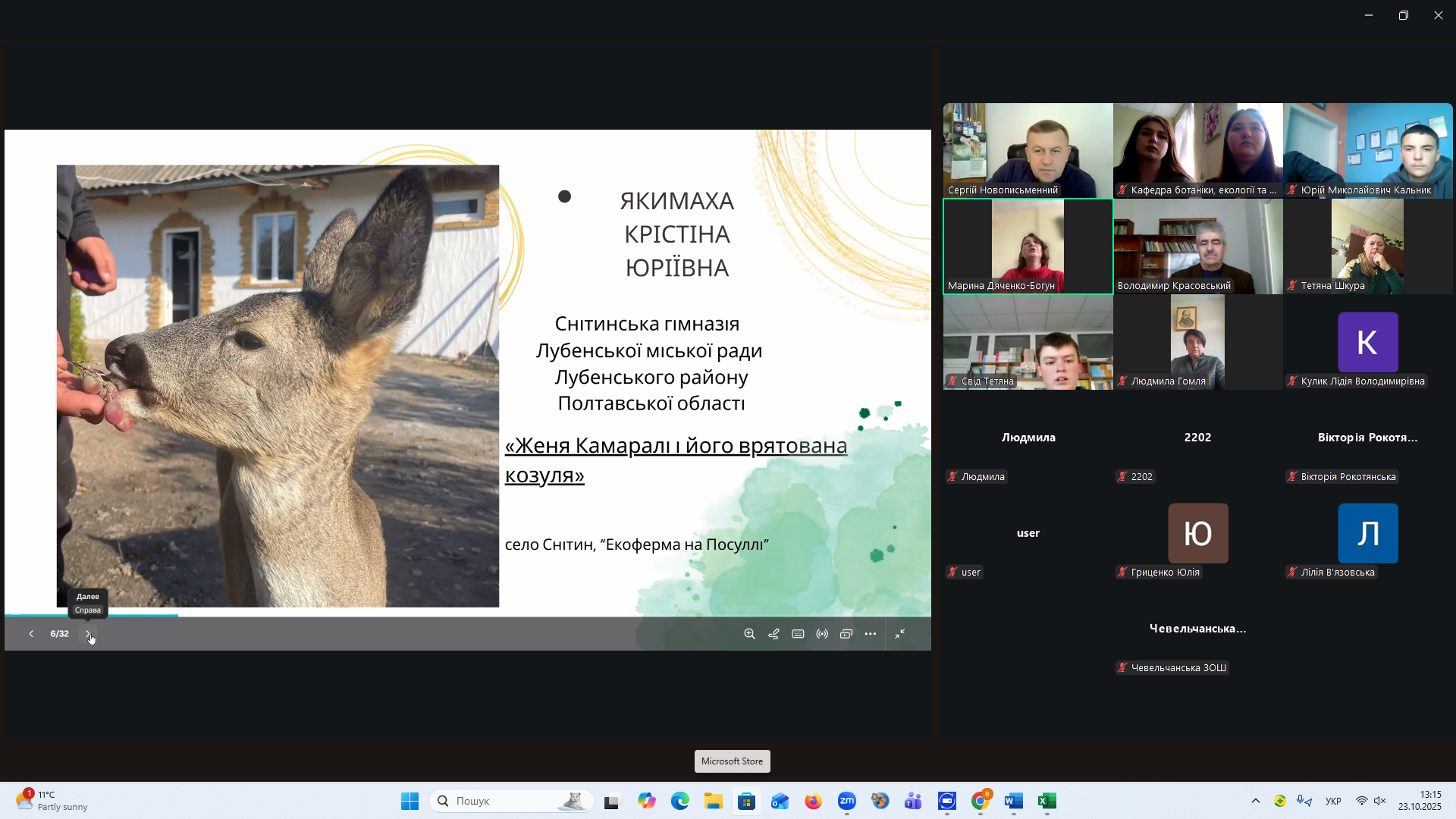Open Microsoft Teams from the taskbar

coord(913,801)
